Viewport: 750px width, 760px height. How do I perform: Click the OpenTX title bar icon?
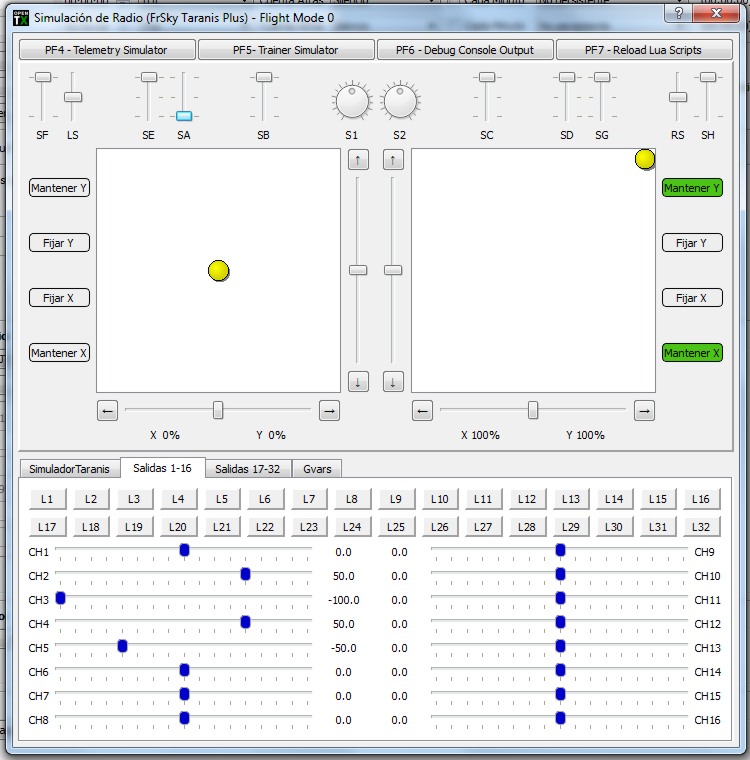click(21, 18)
